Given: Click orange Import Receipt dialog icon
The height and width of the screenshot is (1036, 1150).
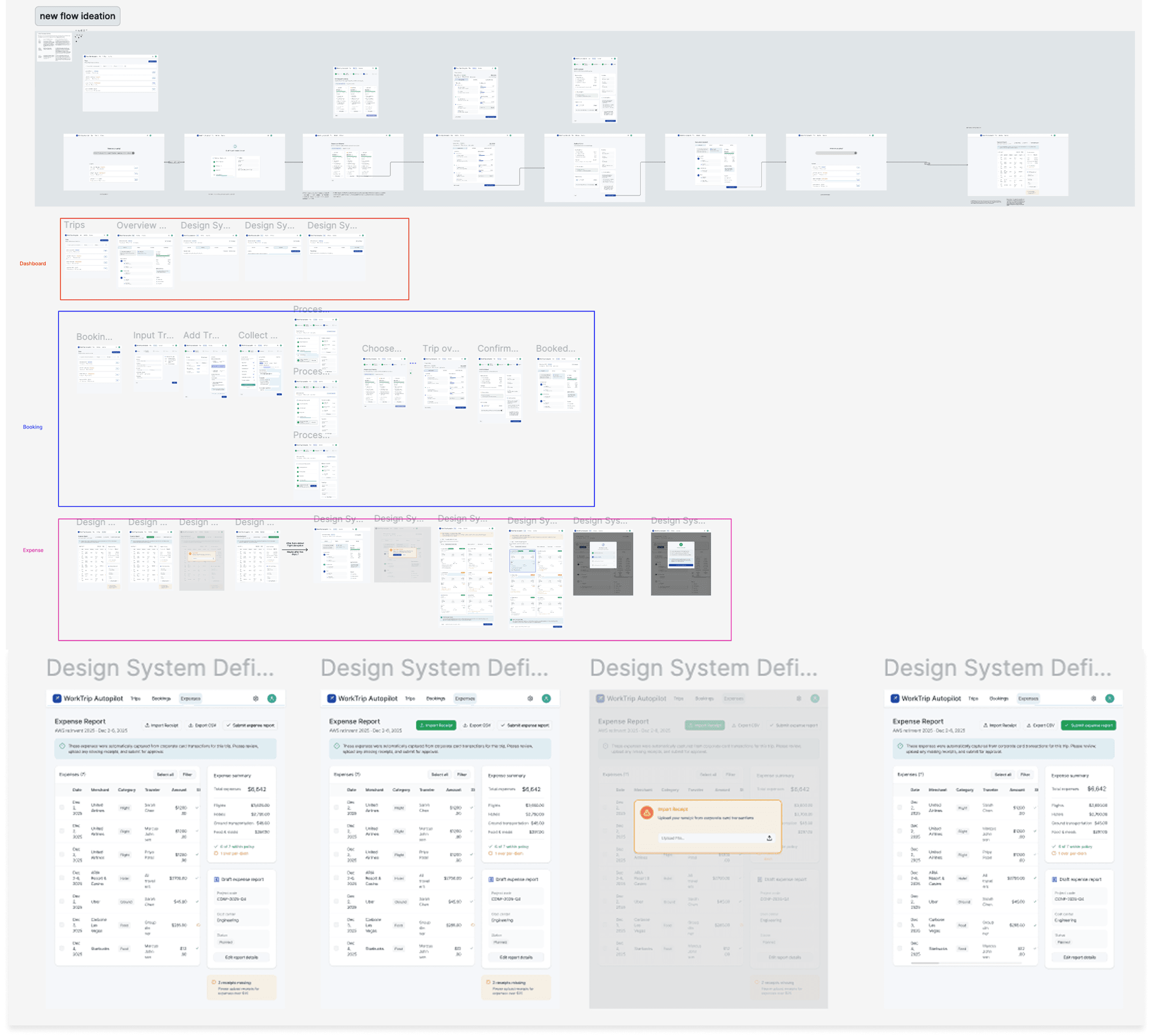Looking at the screenshot, I should pos(647,812).
